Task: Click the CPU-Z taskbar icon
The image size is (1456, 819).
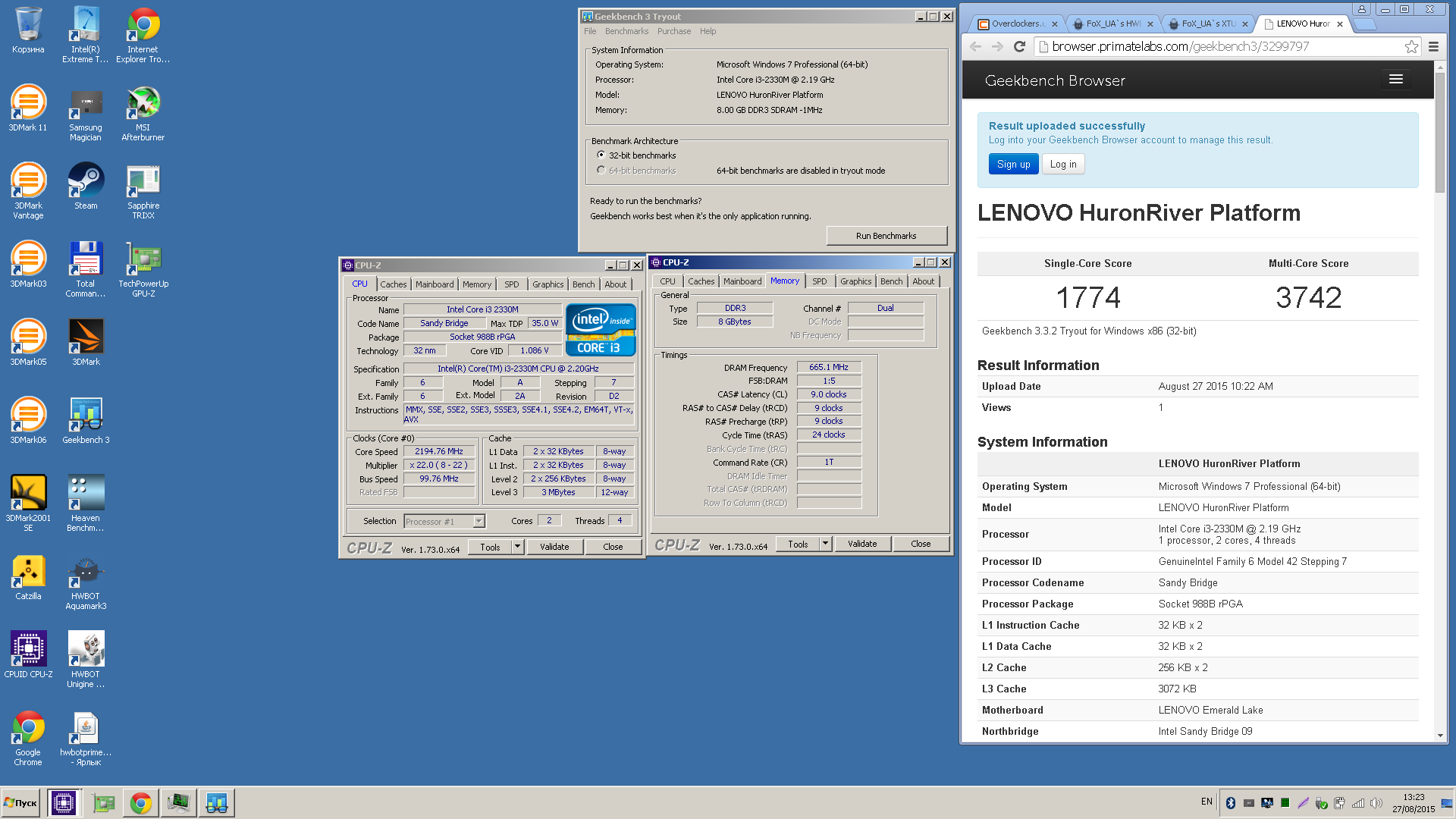Action: tap(64, 803)
